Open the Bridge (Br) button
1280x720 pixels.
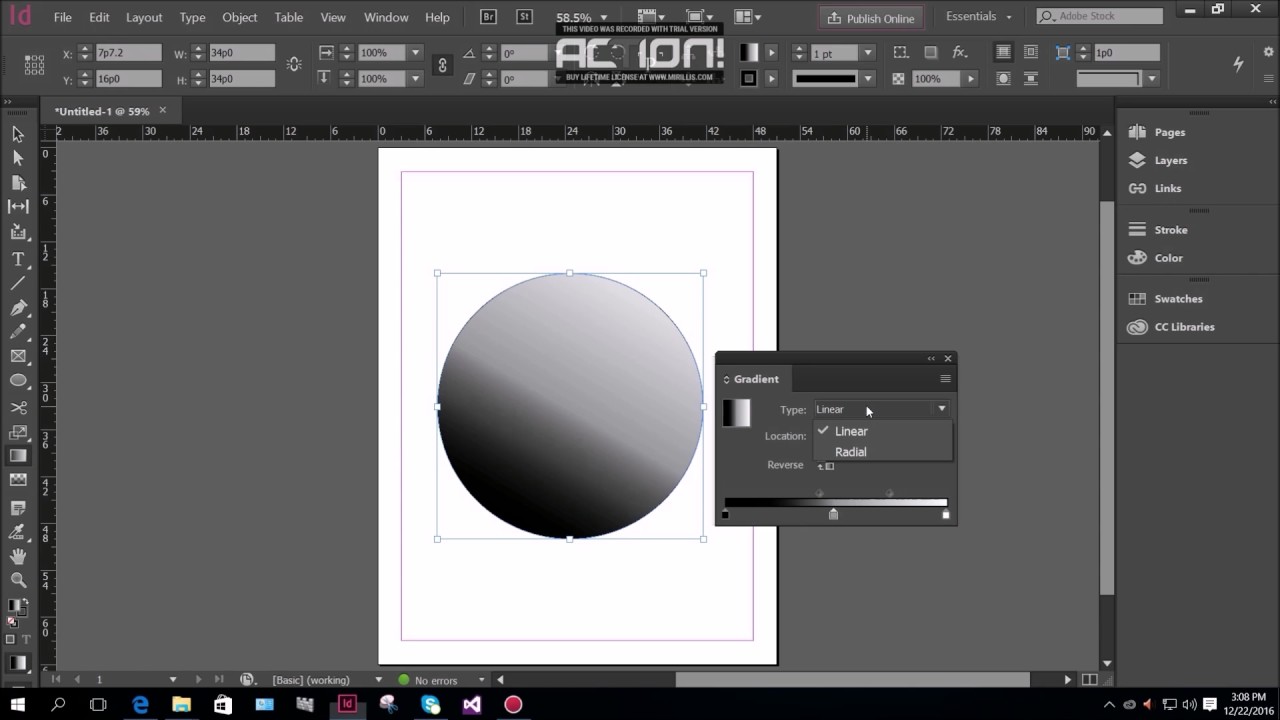click(489, 17)
